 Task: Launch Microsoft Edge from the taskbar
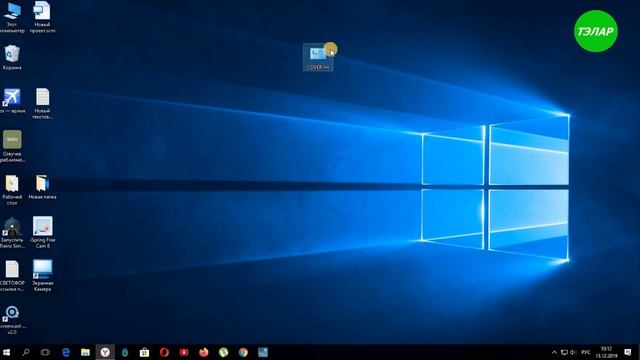pyautogui.click(x=65, y=352)
